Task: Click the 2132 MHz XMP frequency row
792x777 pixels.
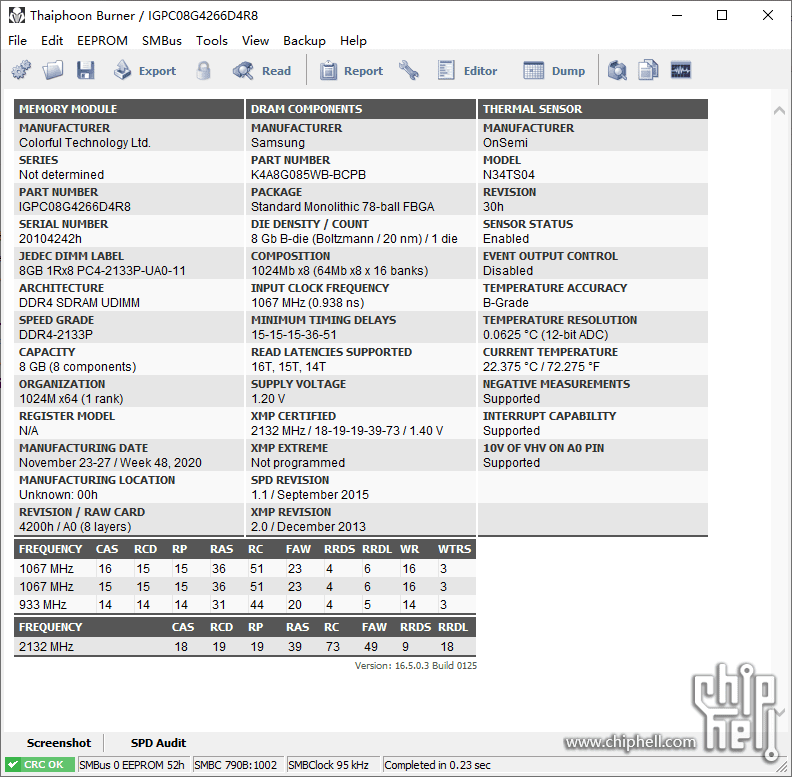Action: (245, 647)
